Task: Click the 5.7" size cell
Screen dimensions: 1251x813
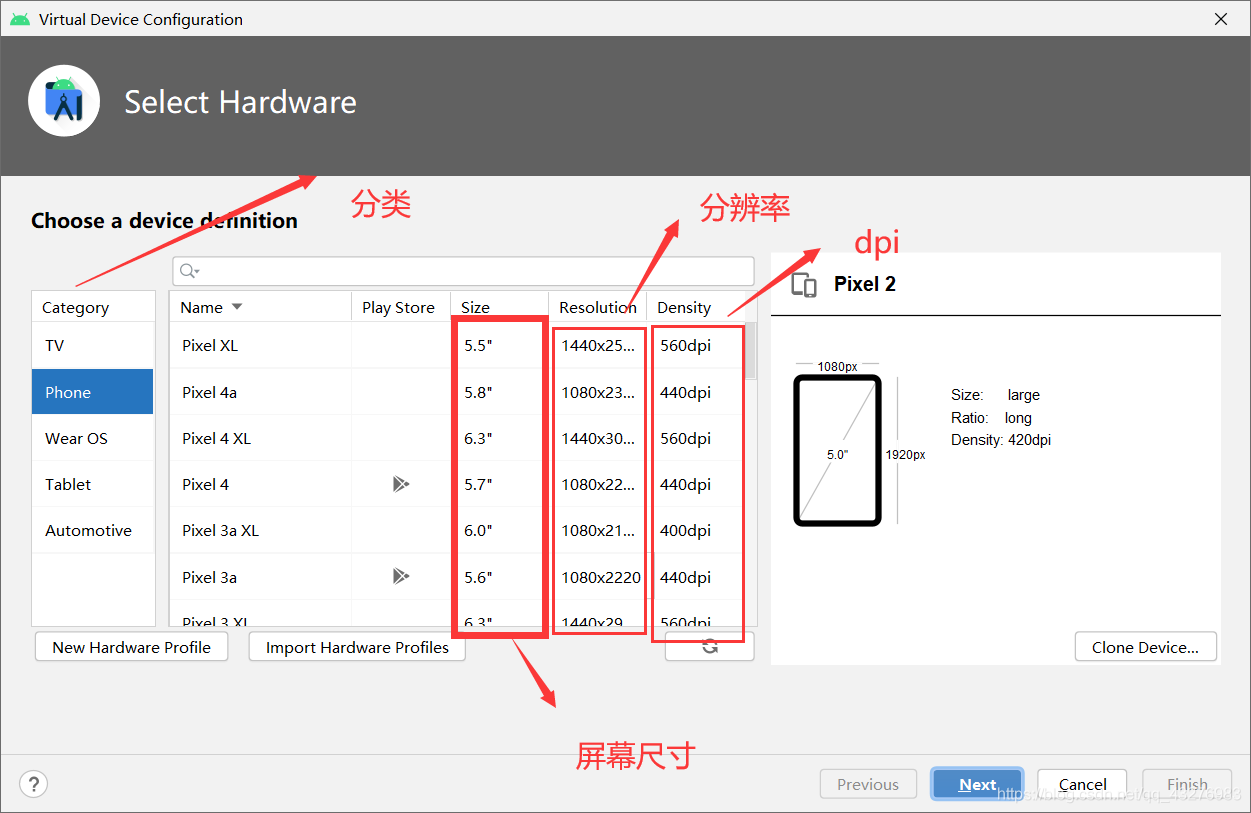Action: pyautogui.click(x=478, y=484)
